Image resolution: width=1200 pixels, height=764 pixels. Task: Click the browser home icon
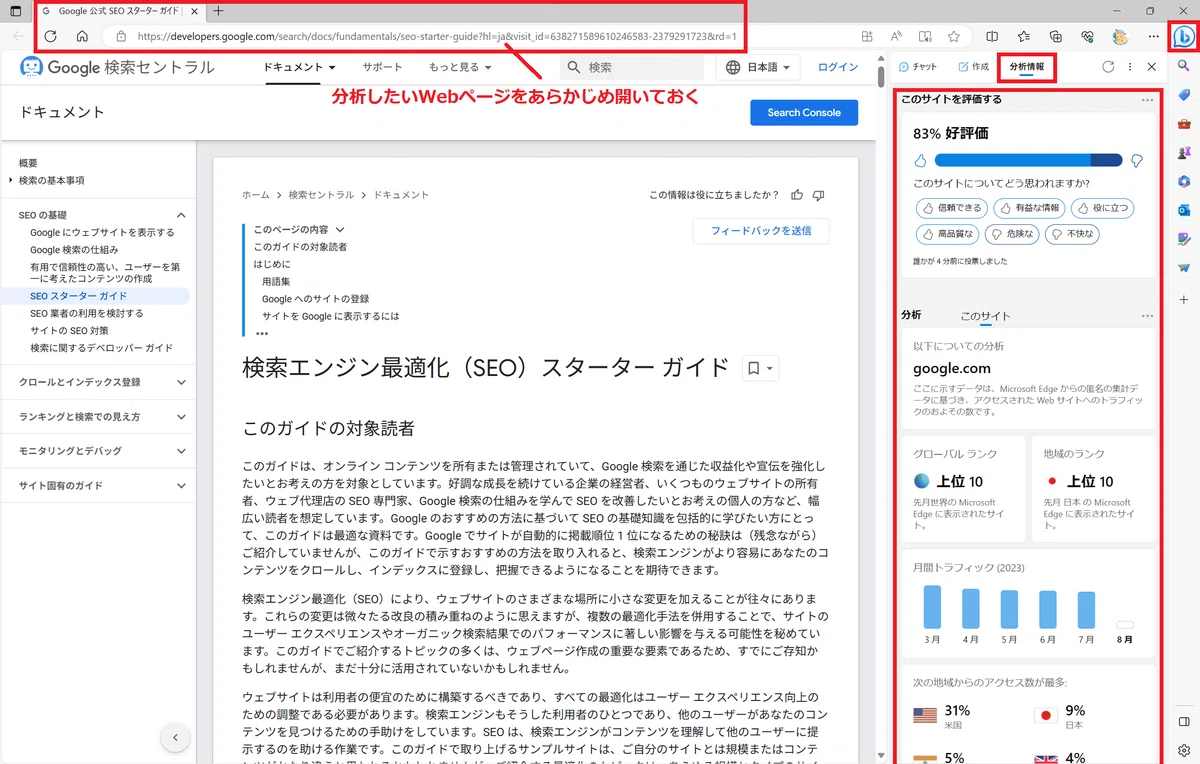82,36
